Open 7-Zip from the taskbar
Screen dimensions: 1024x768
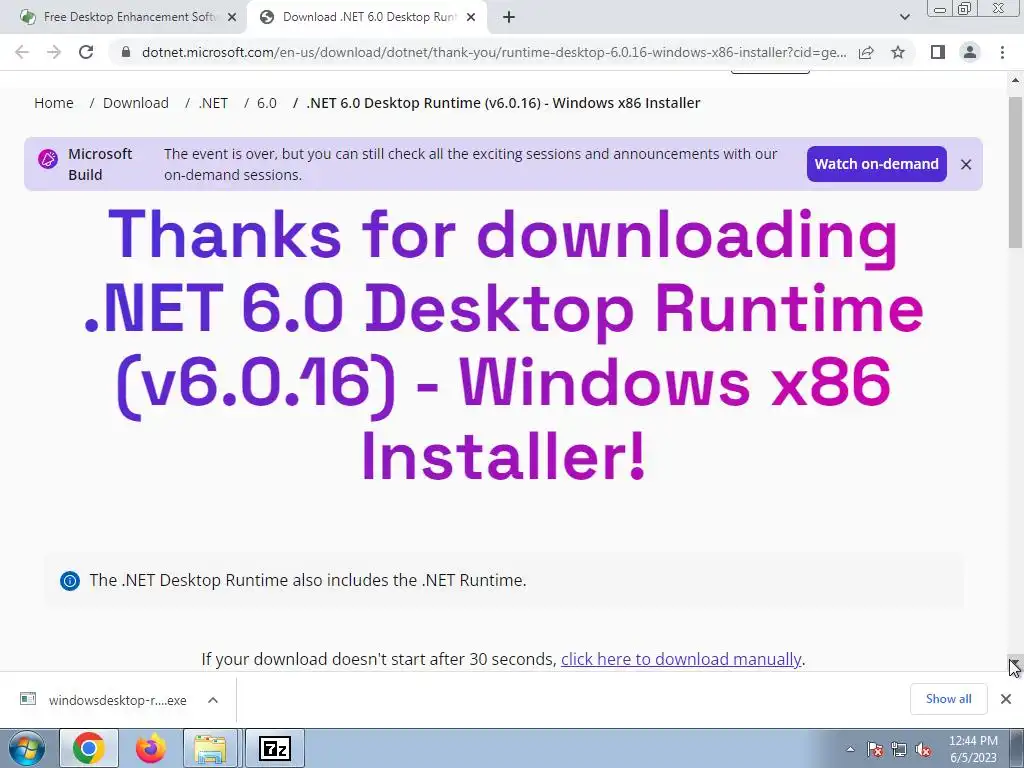click(274, 748)
